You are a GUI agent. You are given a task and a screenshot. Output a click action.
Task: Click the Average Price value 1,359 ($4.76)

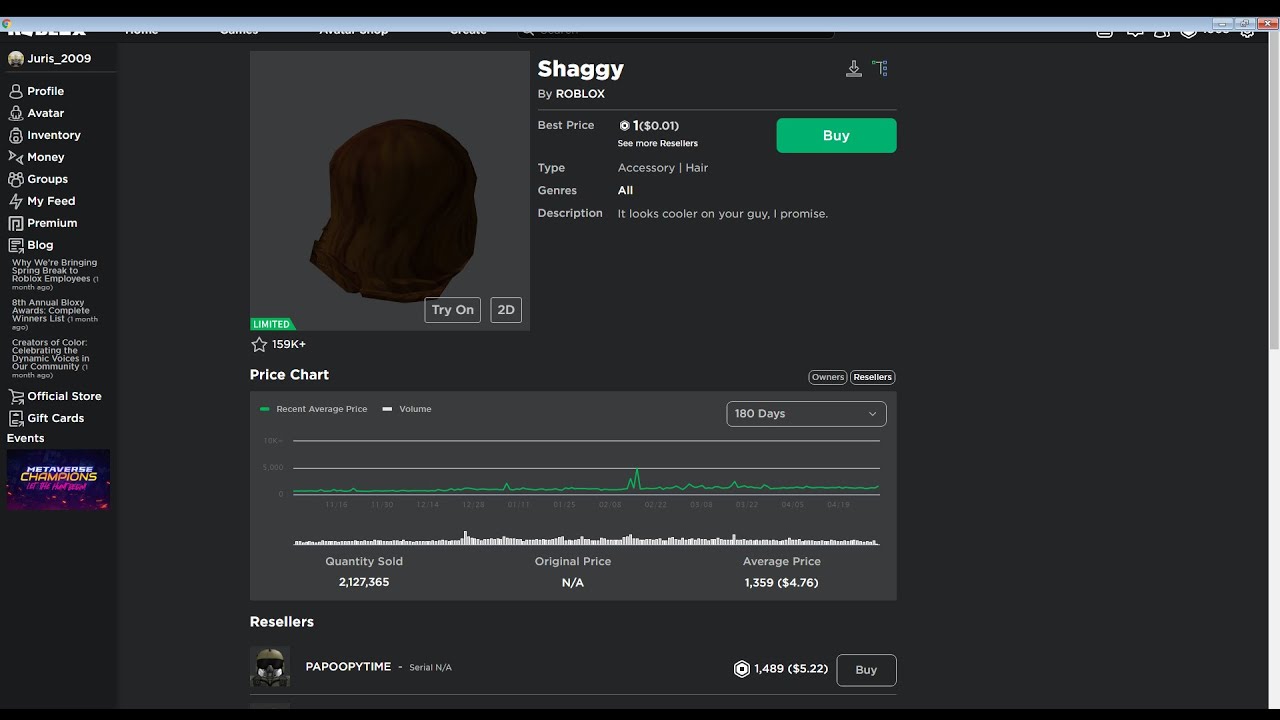click(x=781, y=582)
